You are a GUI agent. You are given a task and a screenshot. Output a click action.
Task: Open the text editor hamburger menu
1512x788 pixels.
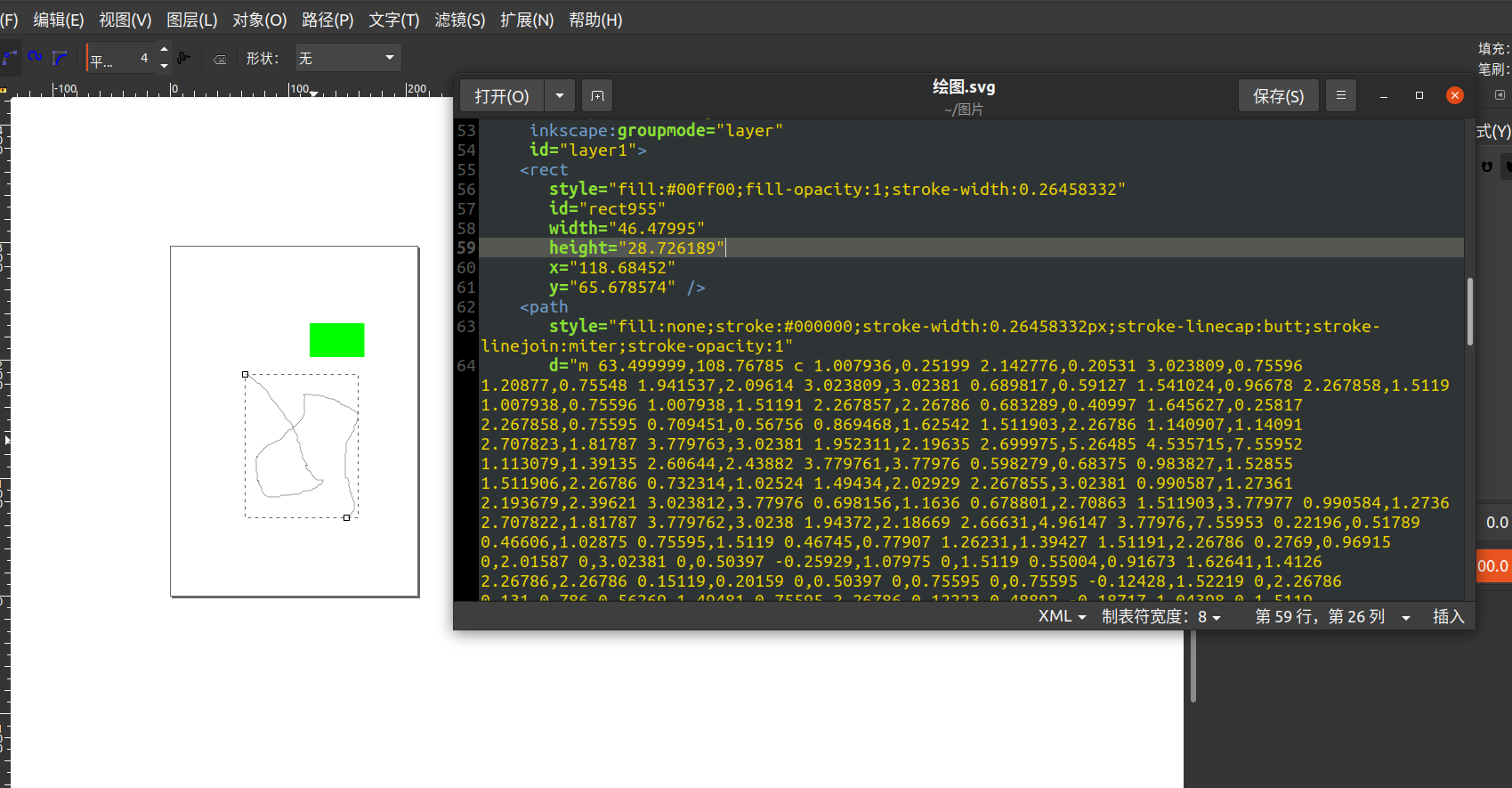click(x=1340, y=95)
